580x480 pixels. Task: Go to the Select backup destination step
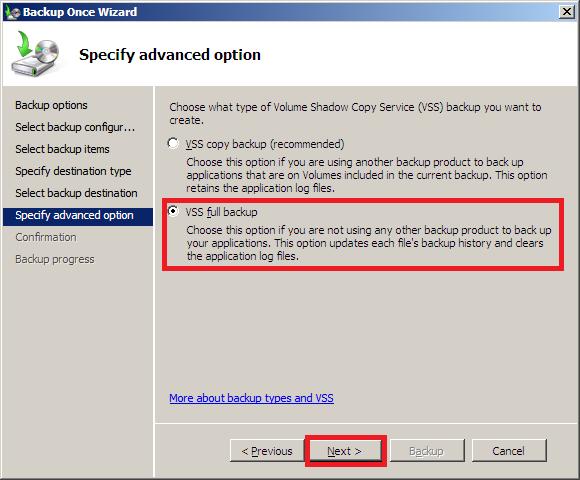76,193
